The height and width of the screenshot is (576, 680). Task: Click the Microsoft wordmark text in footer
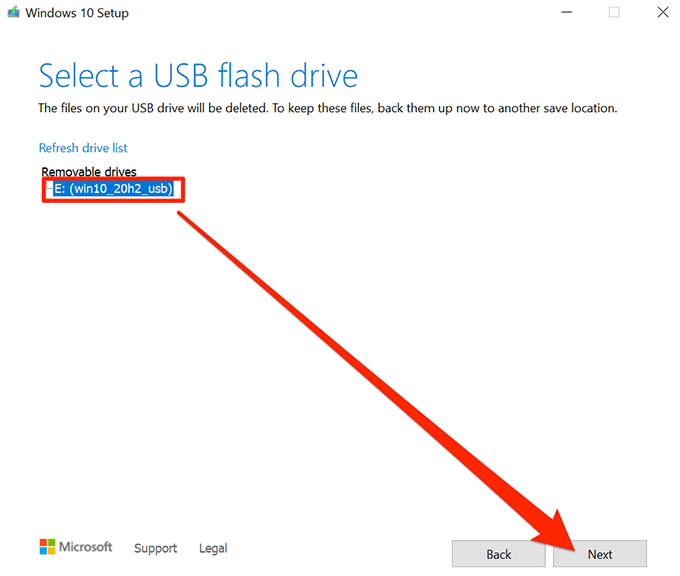pyautogui.click(x=85, y=547)
